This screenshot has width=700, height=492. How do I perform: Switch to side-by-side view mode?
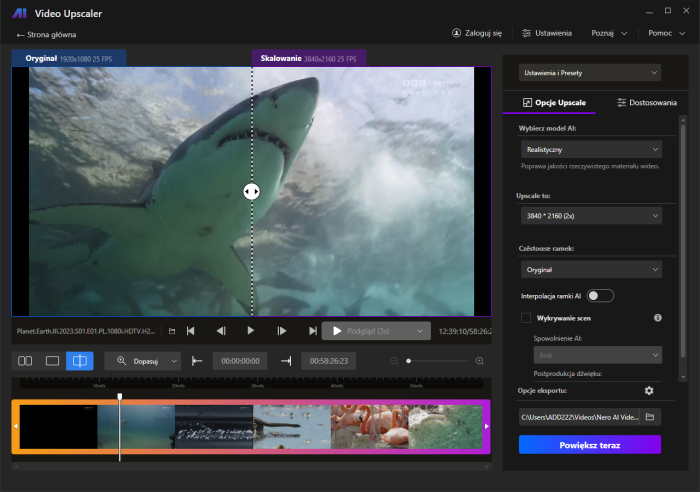coord(25,361)
